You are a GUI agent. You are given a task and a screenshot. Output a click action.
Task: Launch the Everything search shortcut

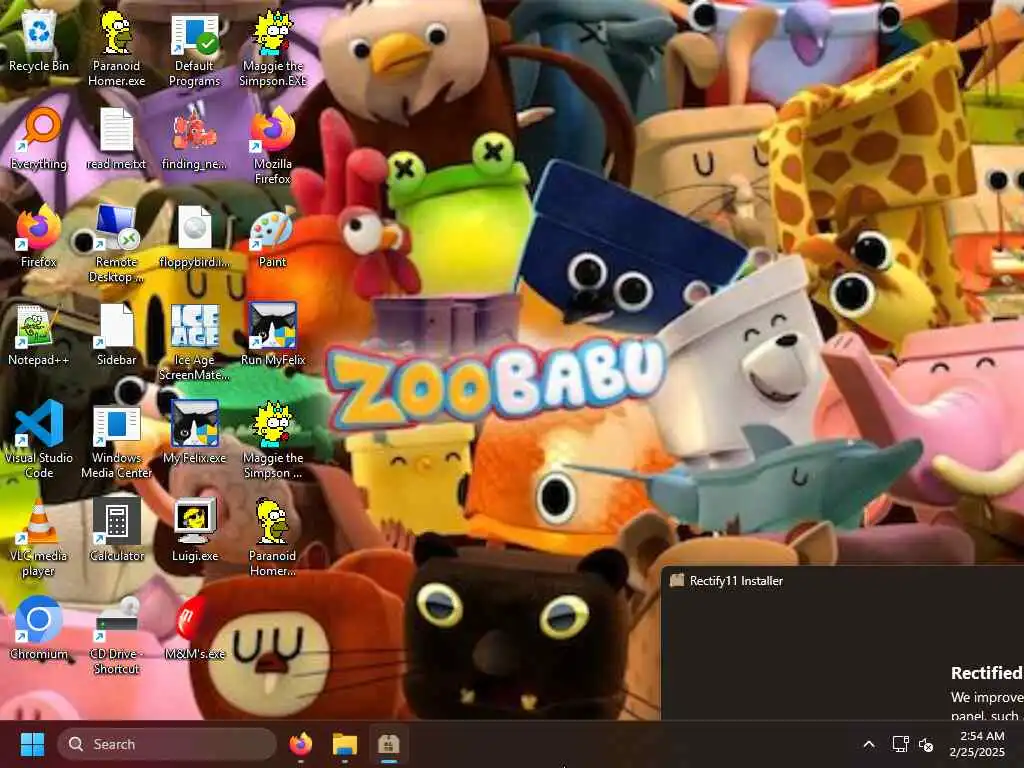(39, 138)
